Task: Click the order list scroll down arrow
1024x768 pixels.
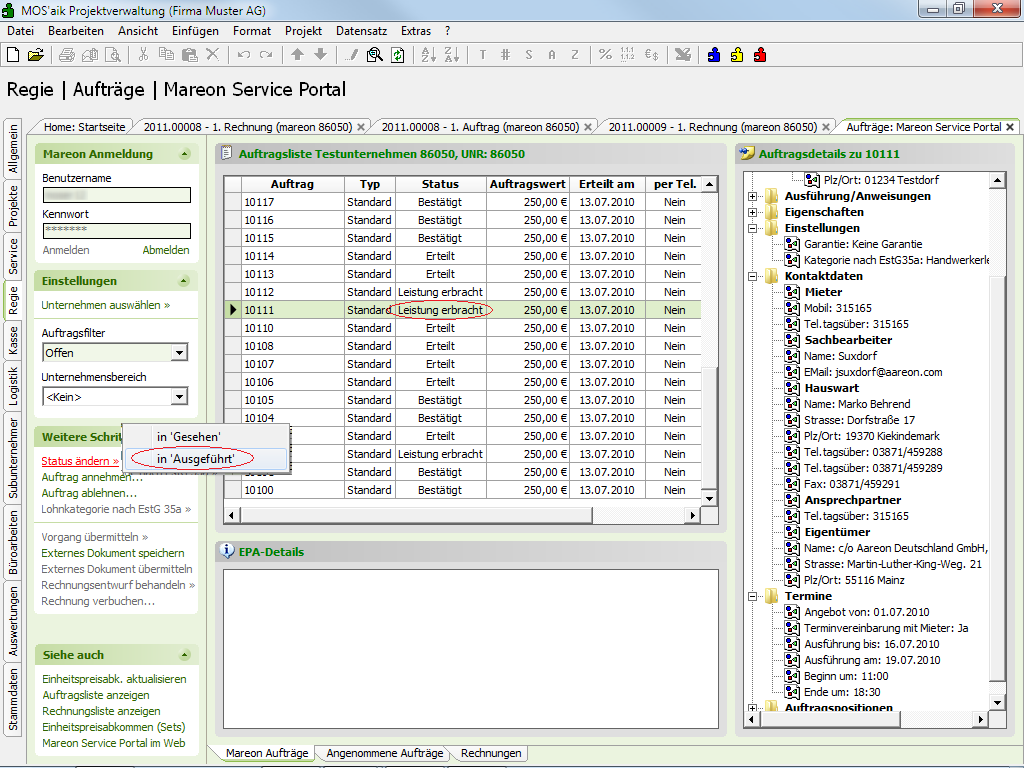Action: click(x=709, y=499)
